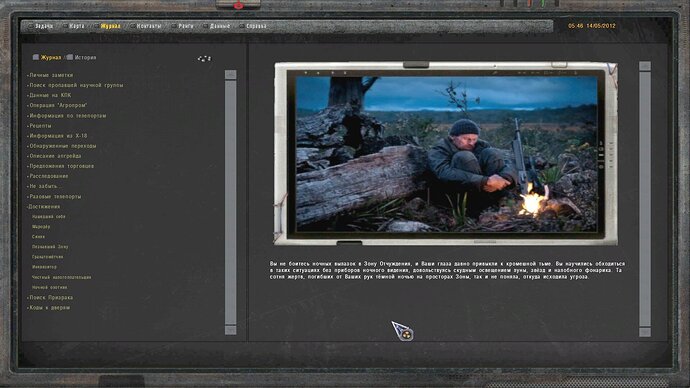The width and height of the screenshot is (690, 388).
Task: Toggle the История sub-section checkbox
Action: 70,57
